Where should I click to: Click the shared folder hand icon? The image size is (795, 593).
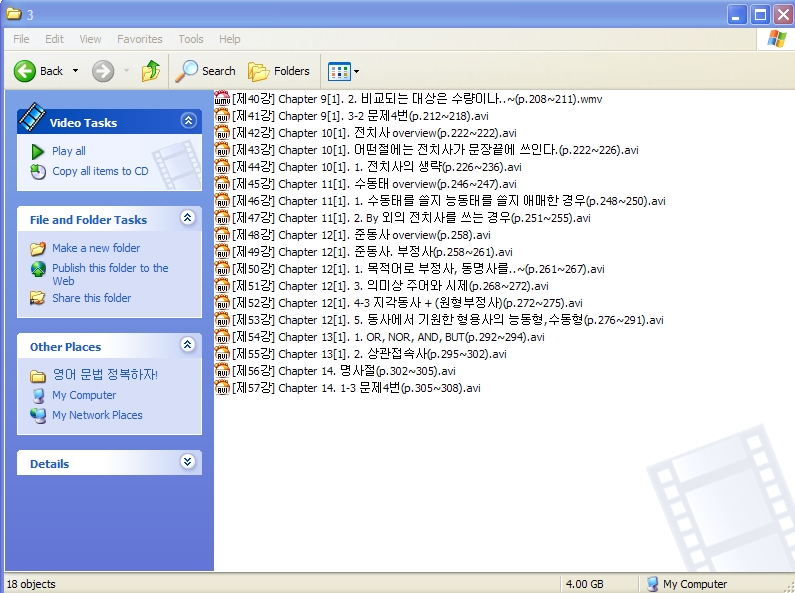point(38,298)
